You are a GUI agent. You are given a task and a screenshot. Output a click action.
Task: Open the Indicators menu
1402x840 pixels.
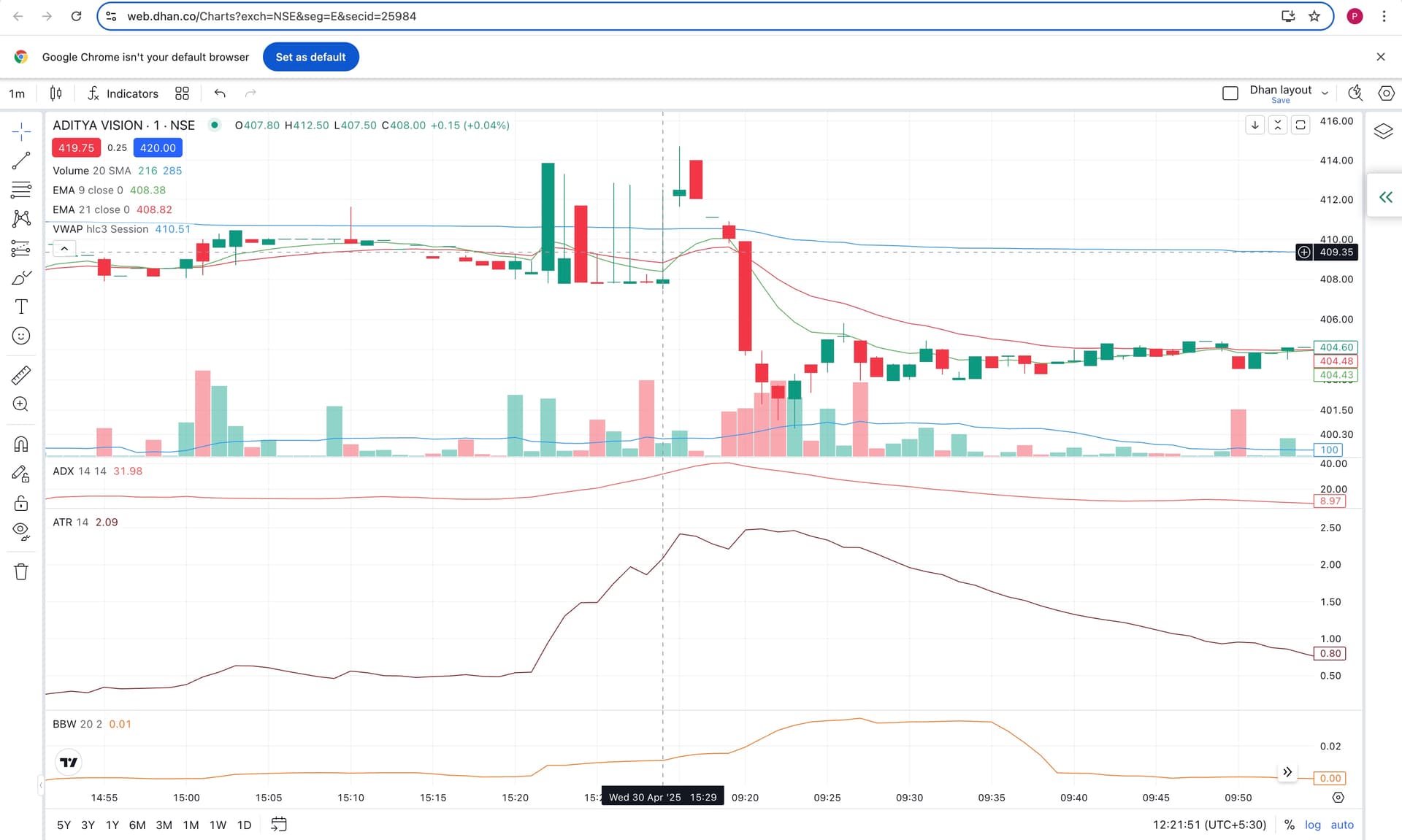coord(123,93)
